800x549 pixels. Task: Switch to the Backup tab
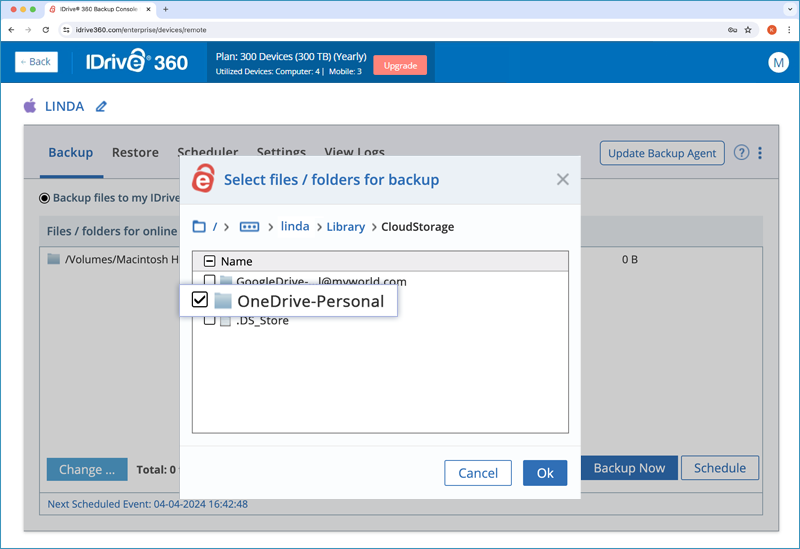click(71, 153)
